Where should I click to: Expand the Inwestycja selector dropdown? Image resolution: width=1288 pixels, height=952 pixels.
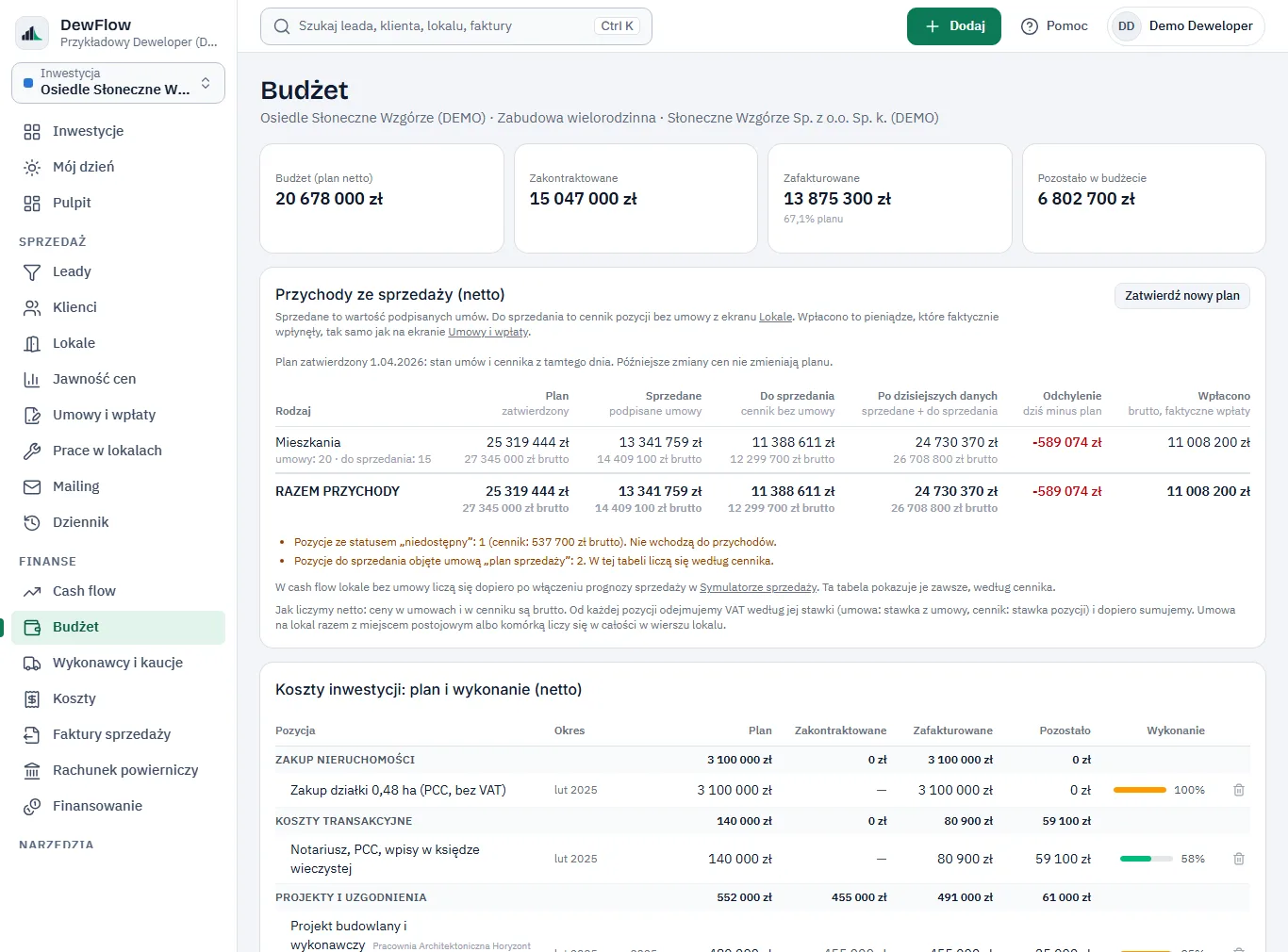click(x=118, y=83)
